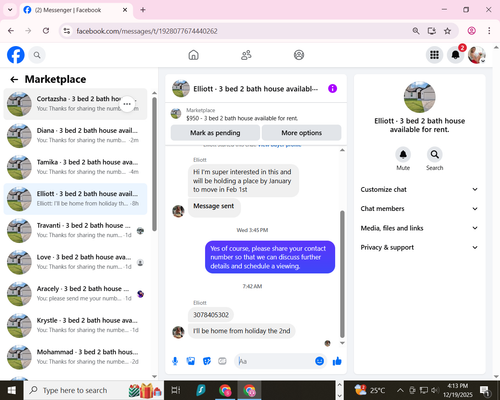View site information icon in address bar
This screenshot has height=400, width=500.
[67, 31]
